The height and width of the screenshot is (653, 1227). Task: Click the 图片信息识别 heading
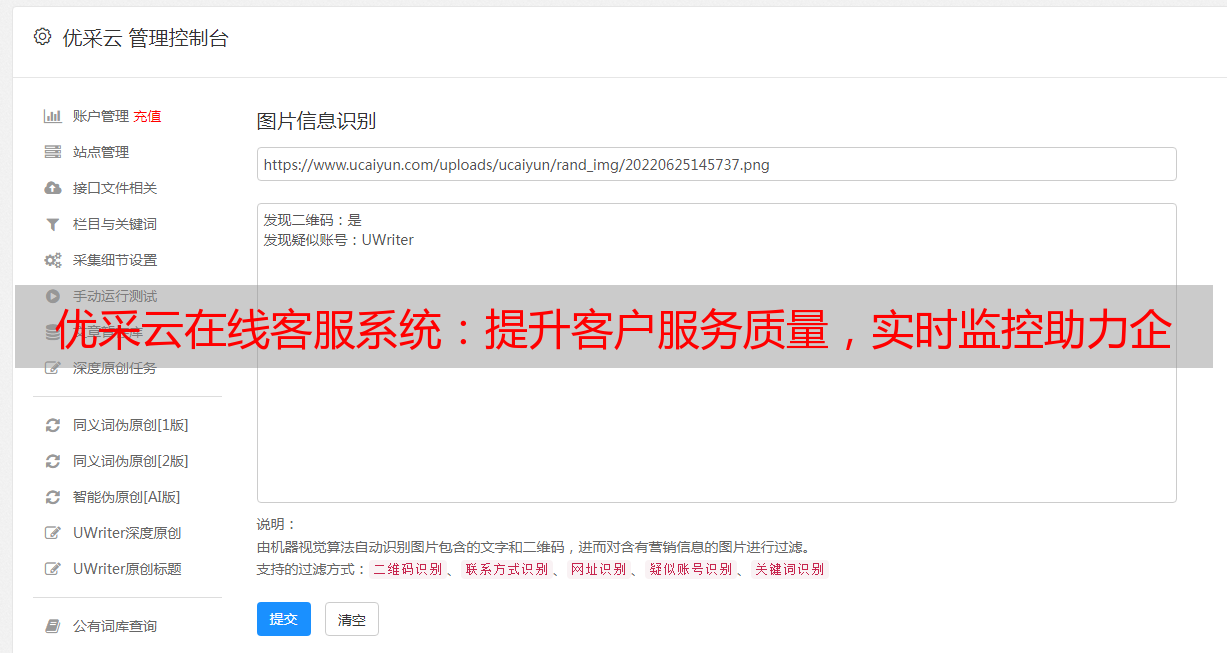coord(316,121)
